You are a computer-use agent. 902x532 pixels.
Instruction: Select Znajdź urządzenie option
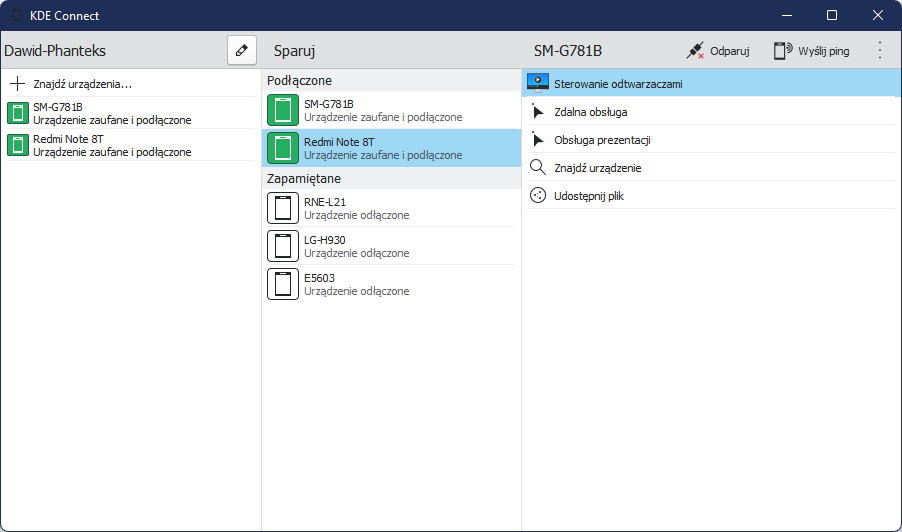tap(711, 167)
